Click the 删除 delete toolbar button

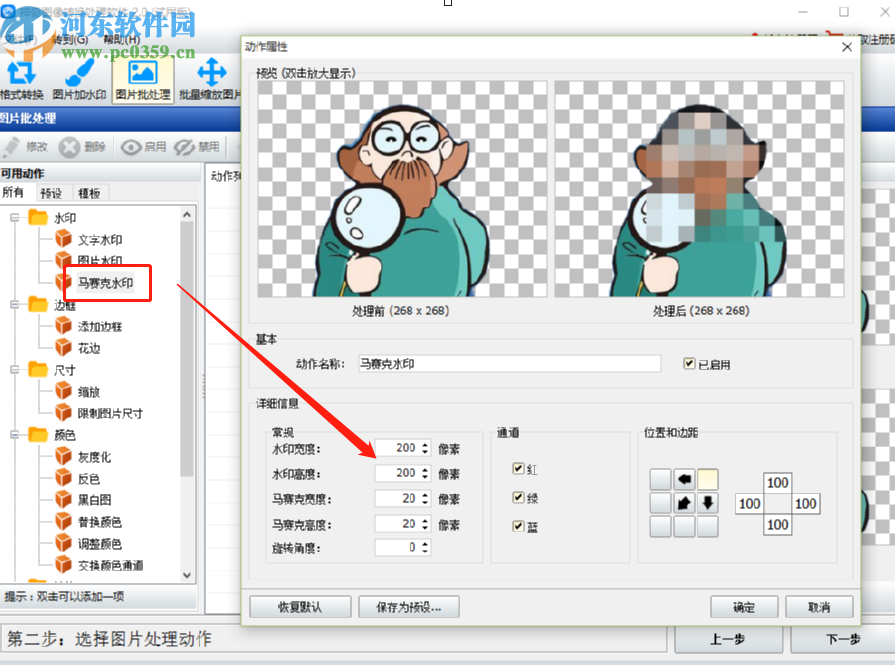pos(83,147)
